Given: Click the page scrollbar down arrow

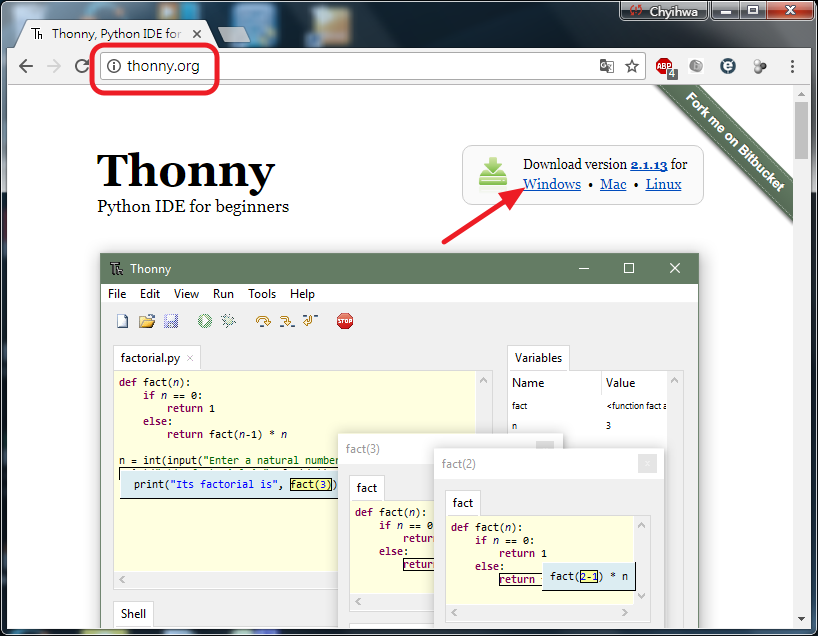Looking at the screenshot, I should (x=801, y=619).
